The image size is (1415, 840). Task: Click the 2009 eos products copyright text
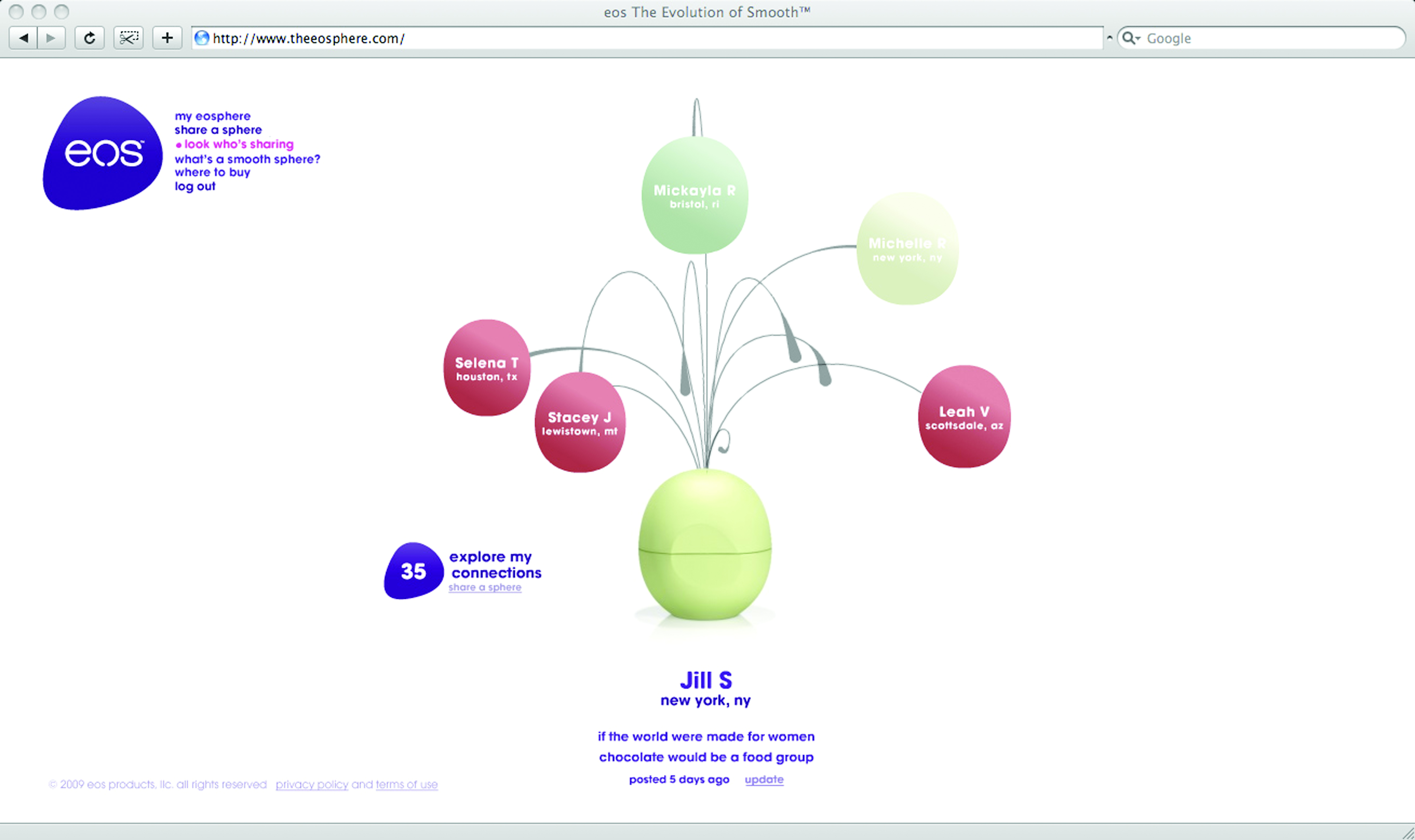[158, 785]
